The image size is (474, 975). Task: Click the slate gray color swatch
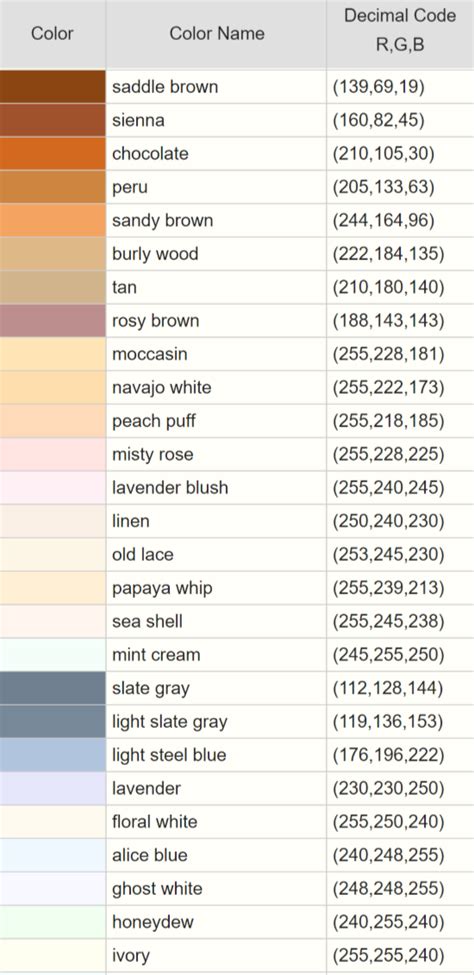(x=52, y=688)
